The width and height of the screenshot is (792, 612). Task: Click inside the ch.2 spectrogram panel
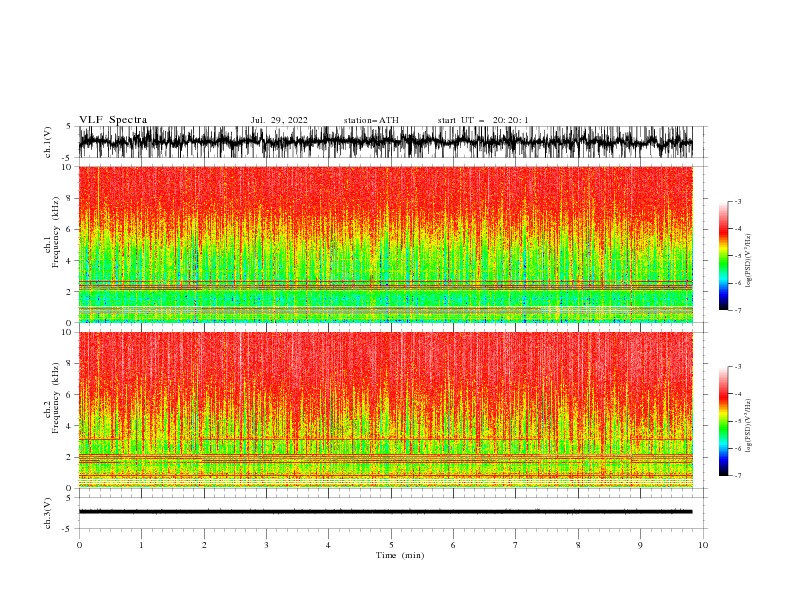(385, 410)
